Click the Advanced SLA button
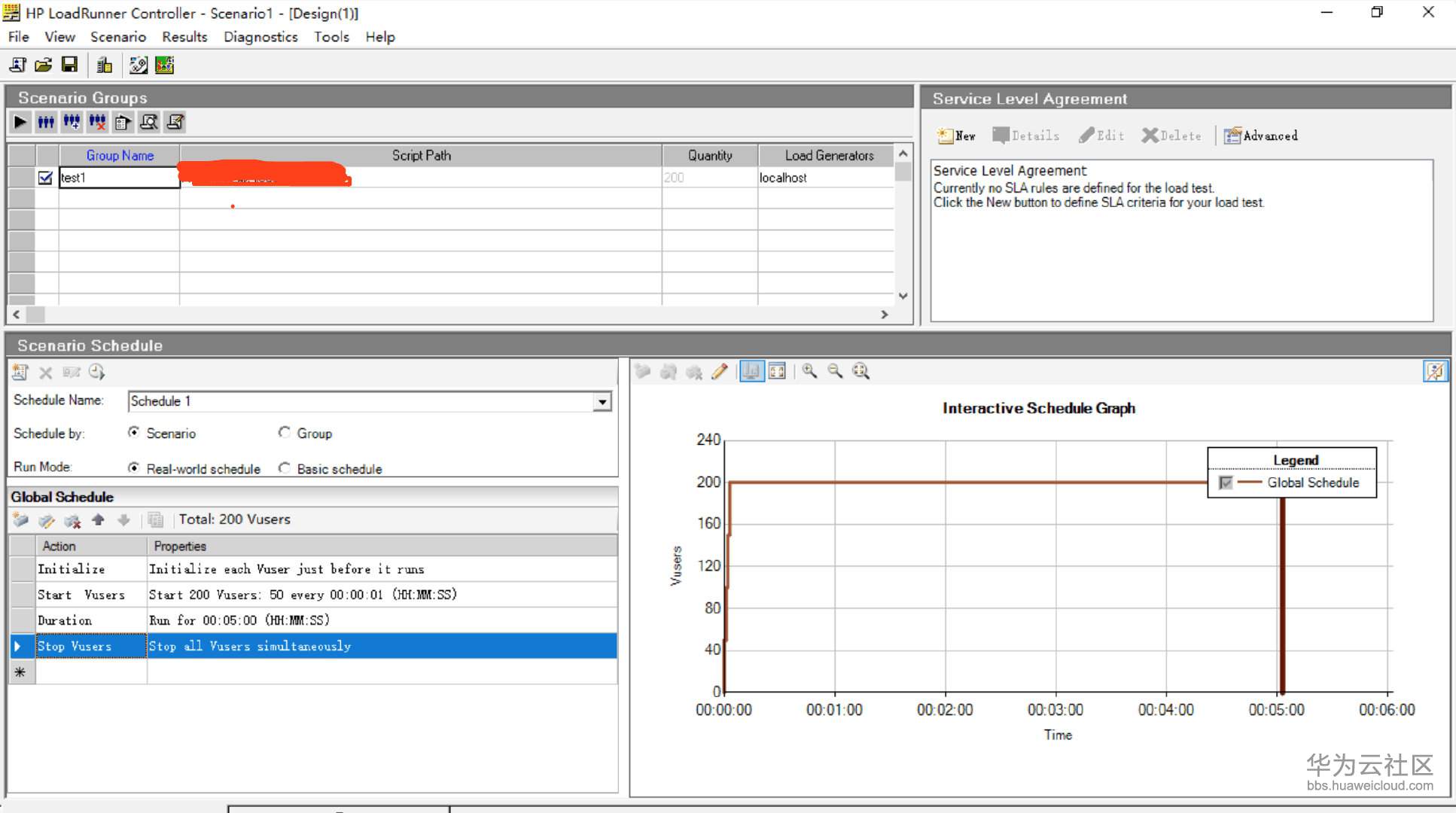Screen dimensions: 1456x813 point(1261,135)
